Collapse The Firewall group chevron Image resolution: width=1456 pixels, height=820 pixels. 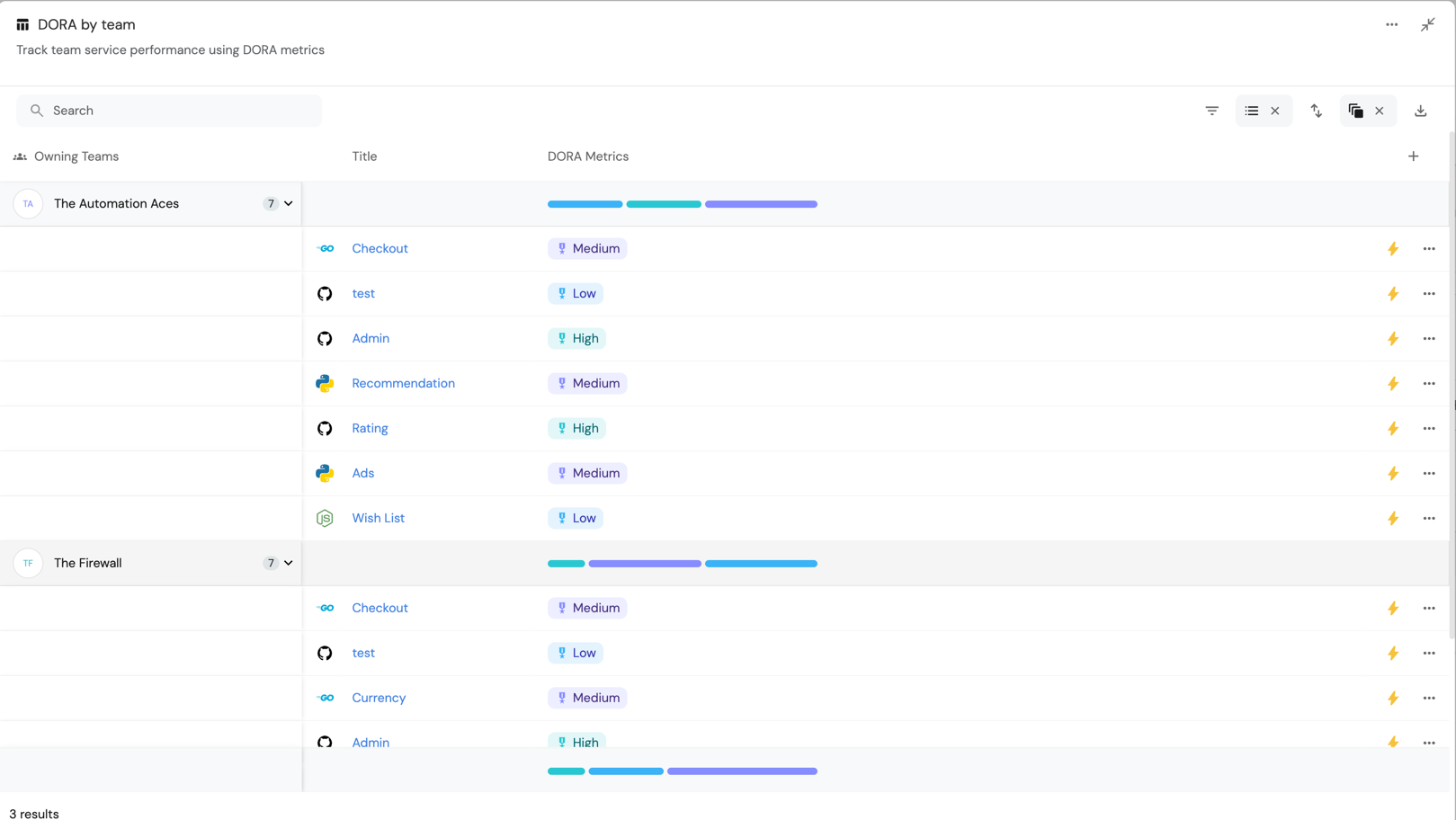point(289,564)
